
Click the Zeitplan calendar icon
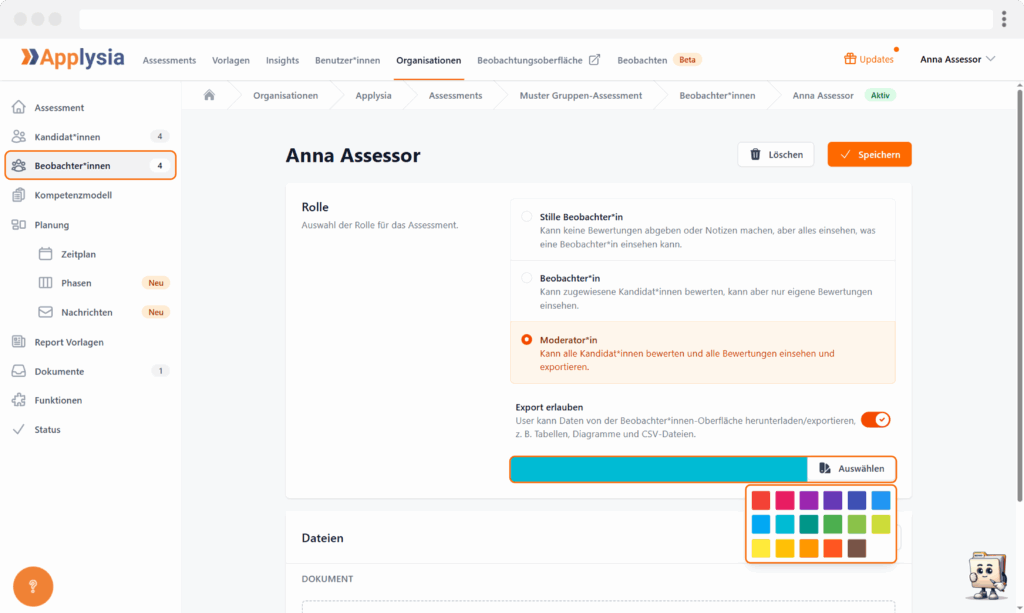click(45, 254)
